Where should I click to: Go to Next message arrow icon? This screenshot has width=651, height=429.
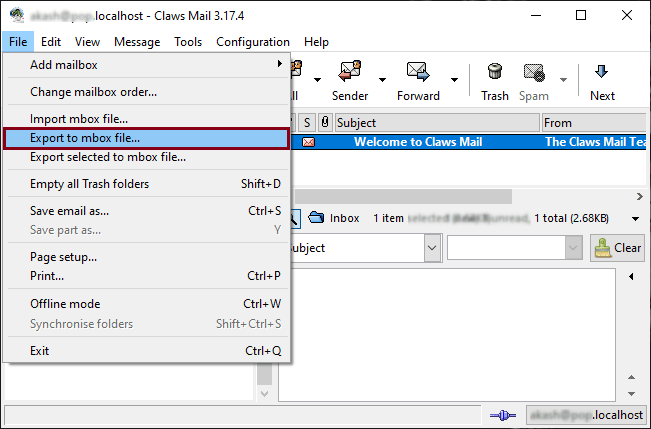pyautogui.click(x=602, y=71)
